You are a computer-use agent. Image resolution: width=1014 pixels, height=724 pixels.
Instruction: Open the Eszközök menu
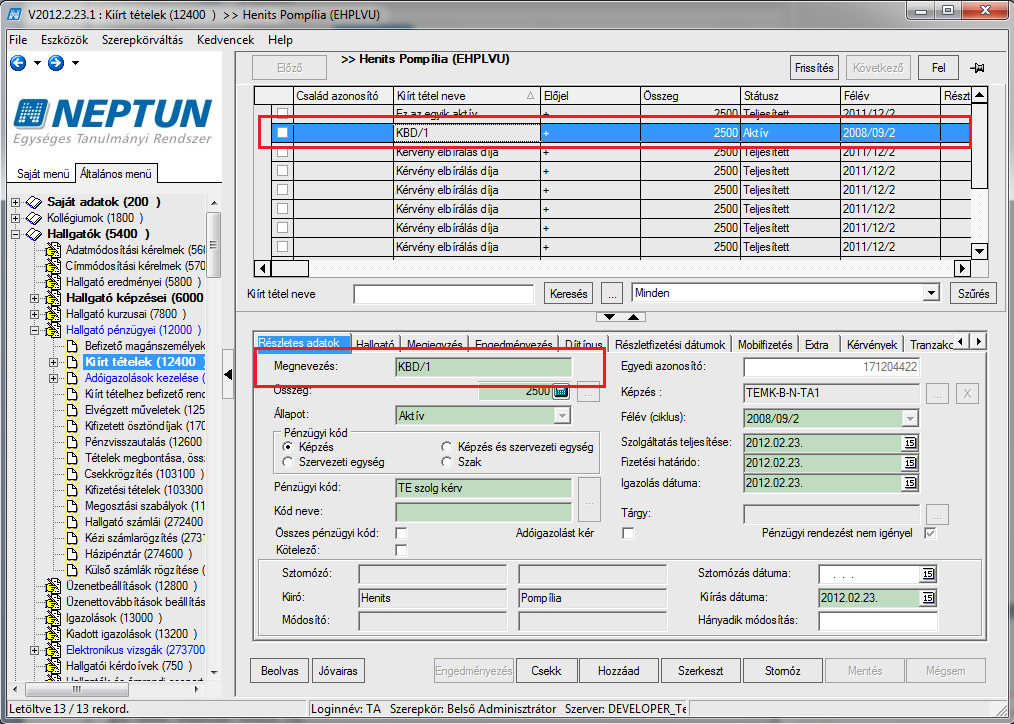tap(65, 40)
